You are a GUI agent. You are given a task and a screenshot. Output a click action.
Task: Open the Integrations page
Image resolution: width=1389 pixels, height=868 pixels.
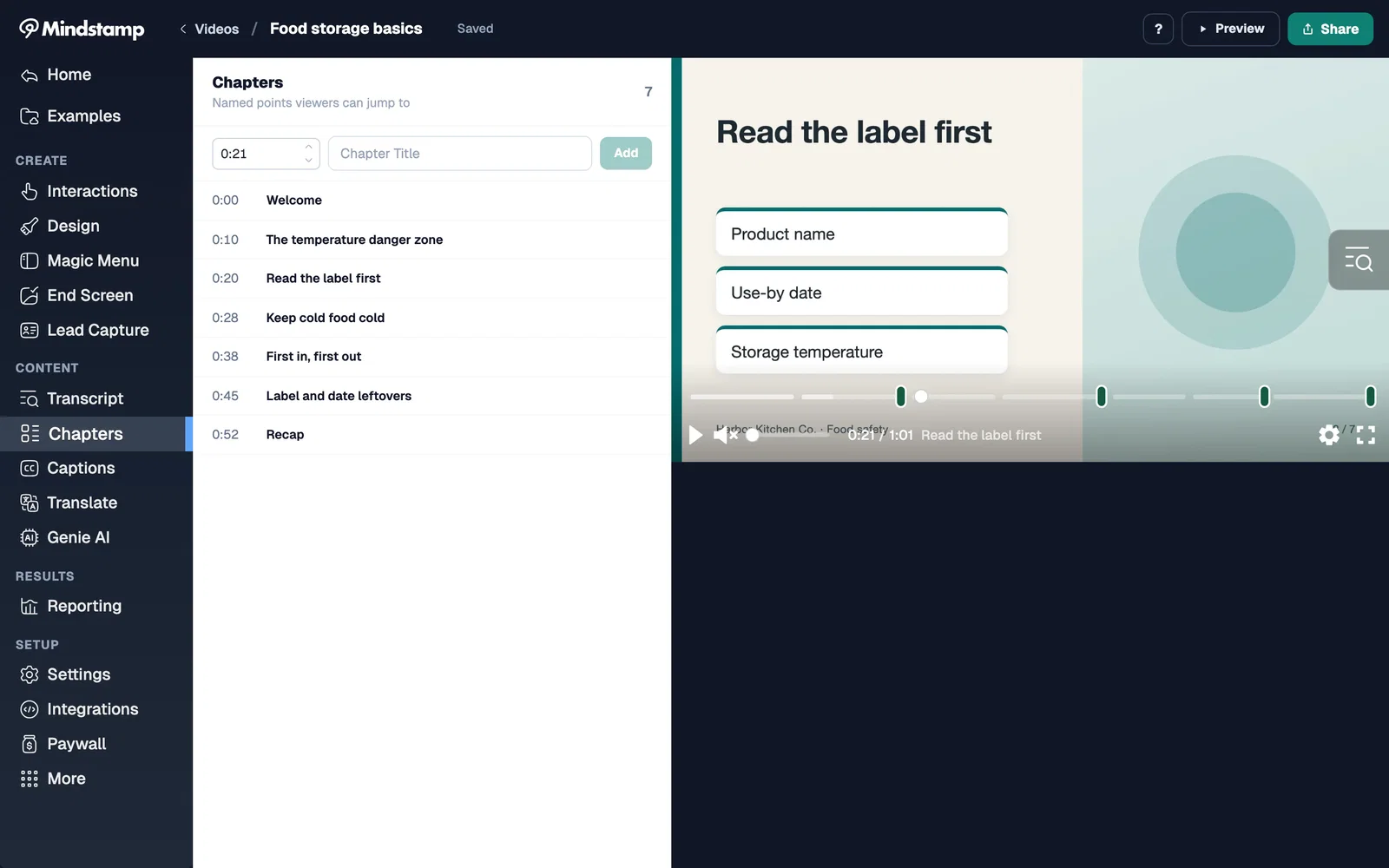[95, 709]
